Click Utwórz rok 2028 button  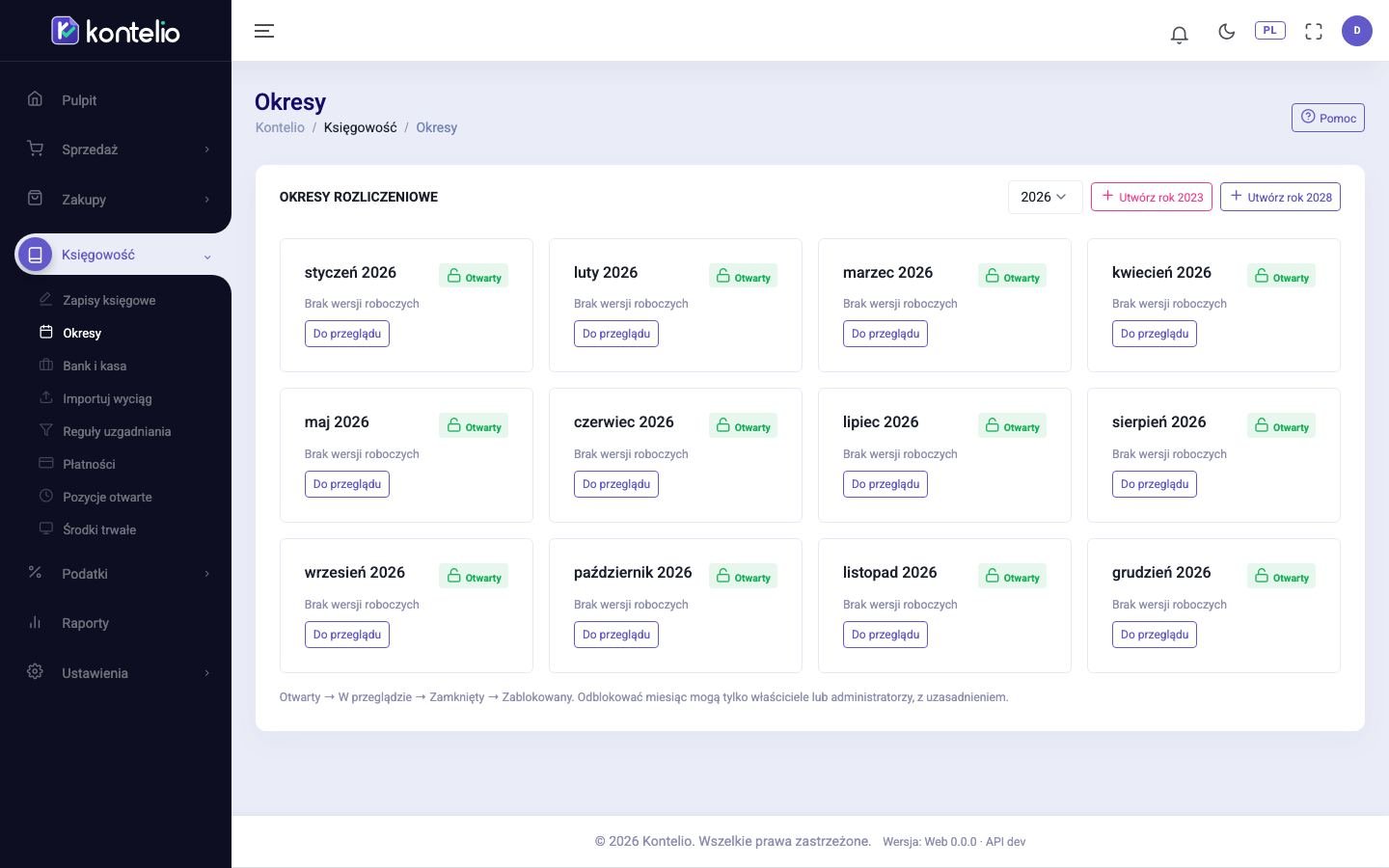[1280, 197]
